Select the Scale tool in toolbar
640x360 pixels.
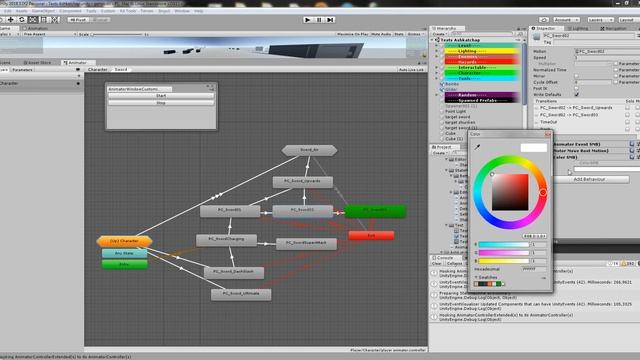(33, 20)
